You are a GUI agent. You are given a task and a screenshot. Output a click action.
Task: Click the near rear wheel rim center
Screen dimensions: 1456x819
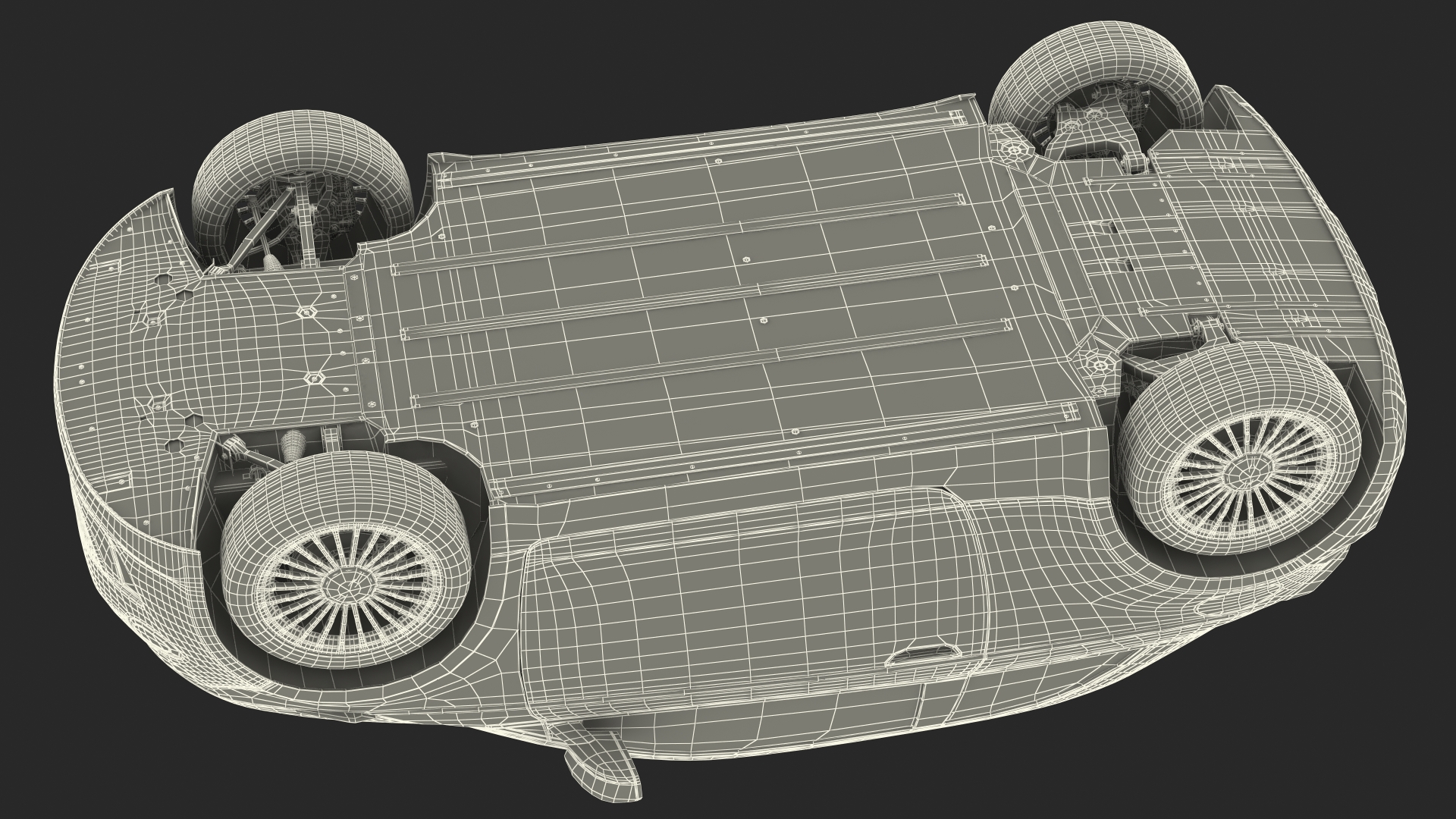(1246, 471)
